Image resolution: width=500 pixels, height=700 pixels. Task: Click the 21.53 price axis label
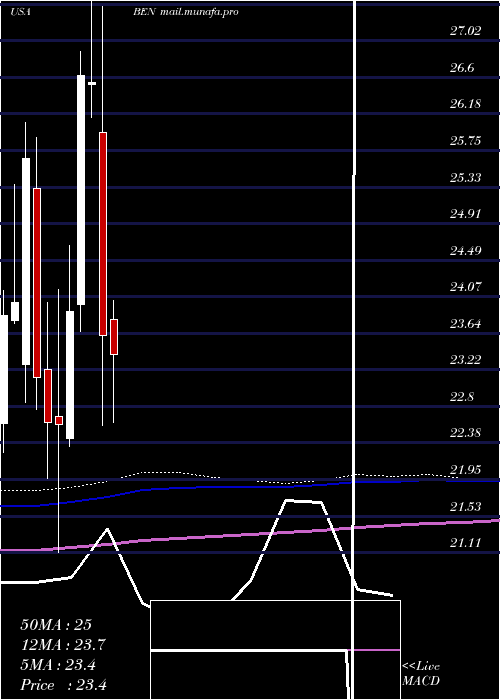(x=465, y=507)
